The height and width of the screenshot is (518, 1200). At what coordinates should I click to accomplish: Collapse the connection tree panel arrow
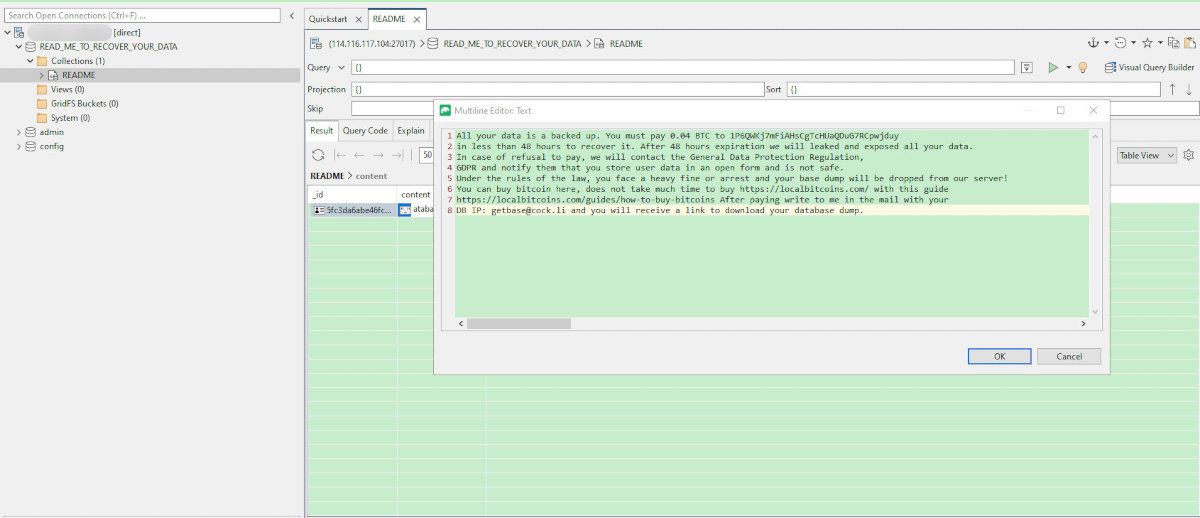[291, 16]
